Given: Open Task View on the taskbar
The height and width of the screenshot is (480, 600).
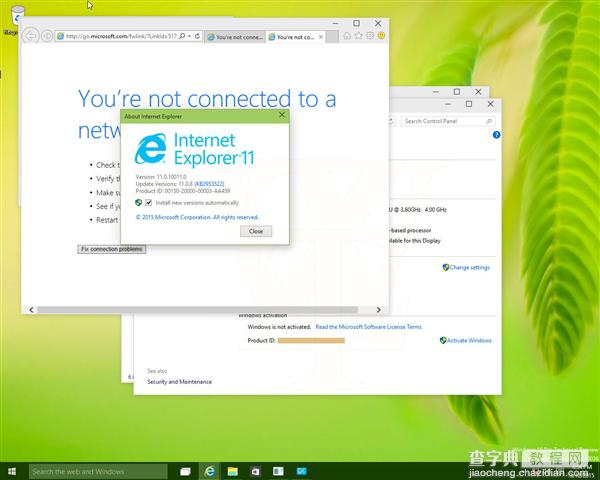Looking at the screenshot, I should [x=185, y=472].
